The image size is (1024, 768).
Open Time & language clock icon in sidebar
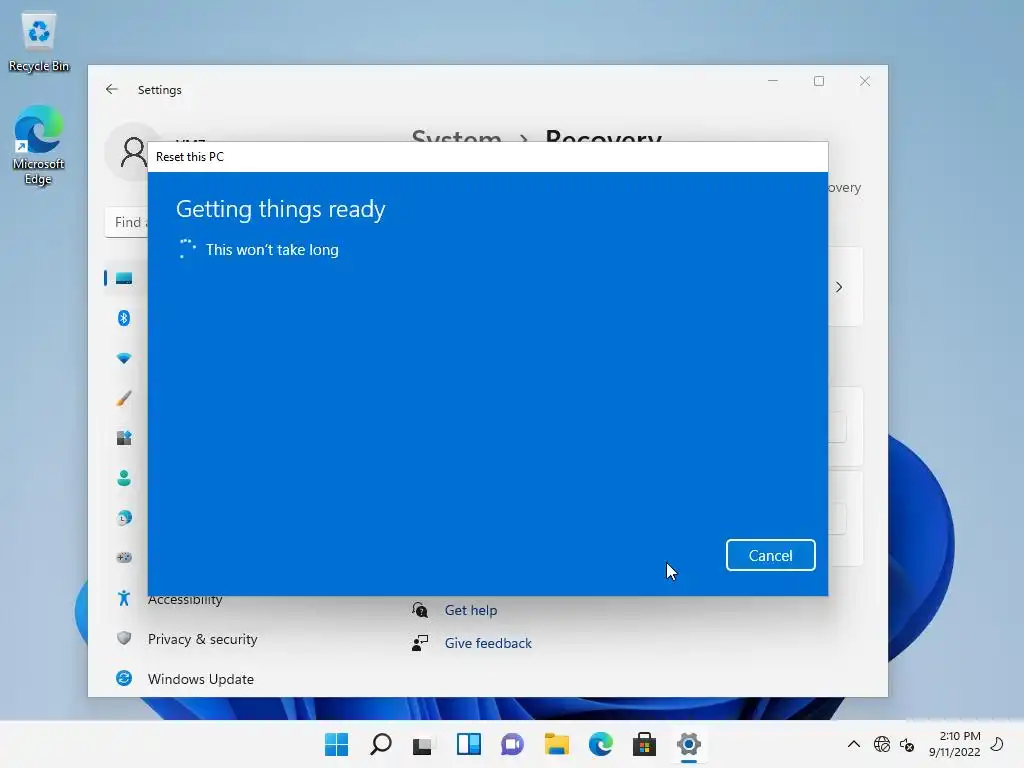[x=123, y=518]
